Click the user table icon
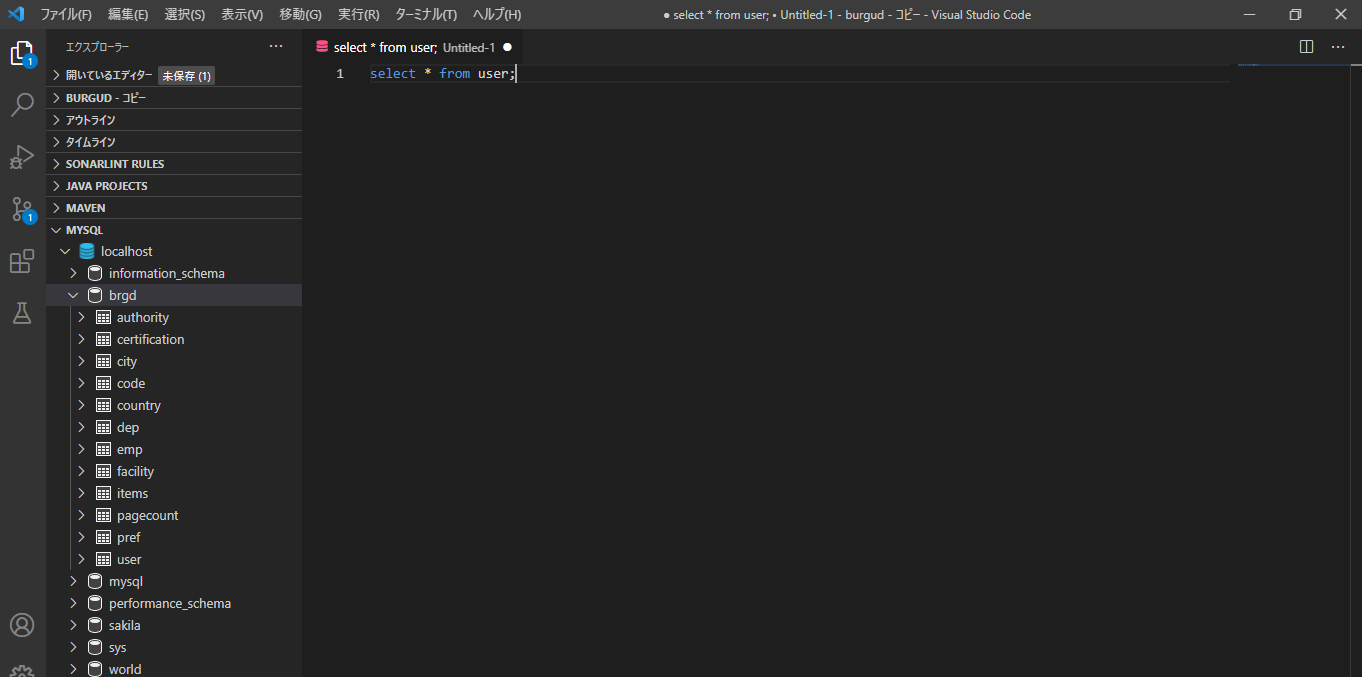This screenshot has width=1362, height=677. pos(103,559)
